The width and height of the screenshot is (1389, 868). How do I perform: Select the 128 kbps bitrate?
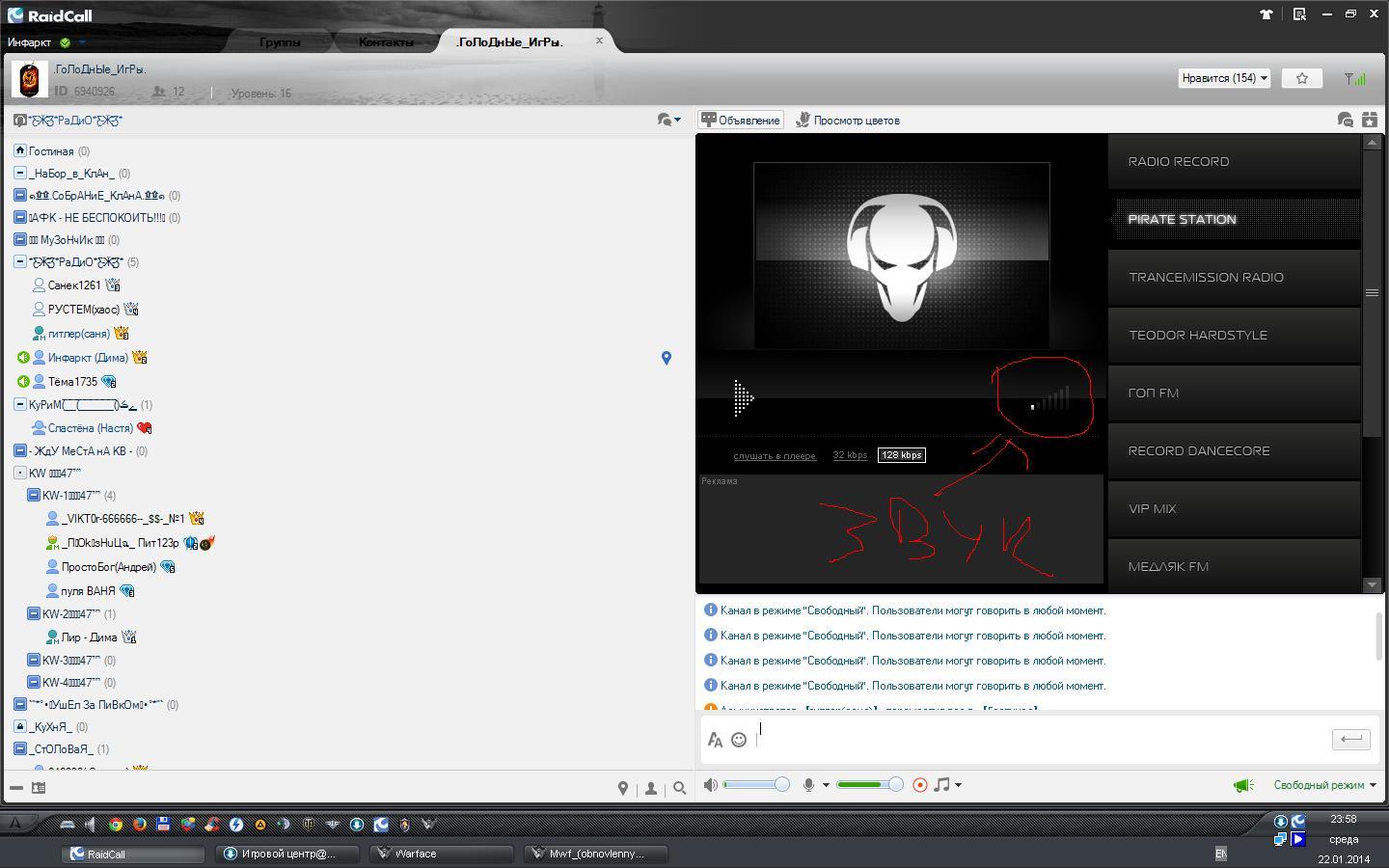[901, 455]
